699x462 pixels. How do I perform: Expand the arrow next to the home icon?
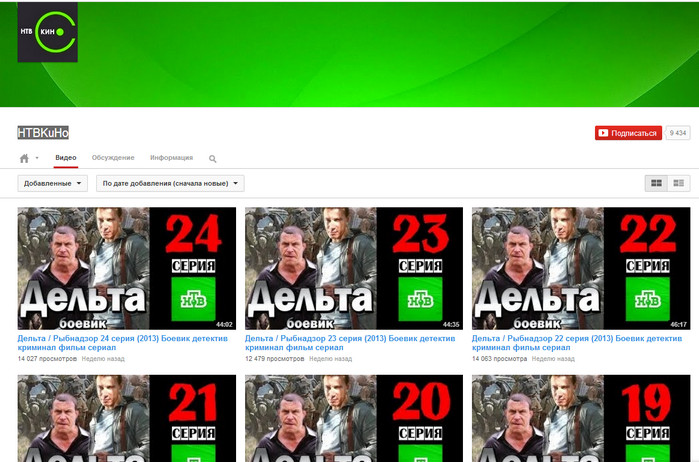click(x=37, y=158)
